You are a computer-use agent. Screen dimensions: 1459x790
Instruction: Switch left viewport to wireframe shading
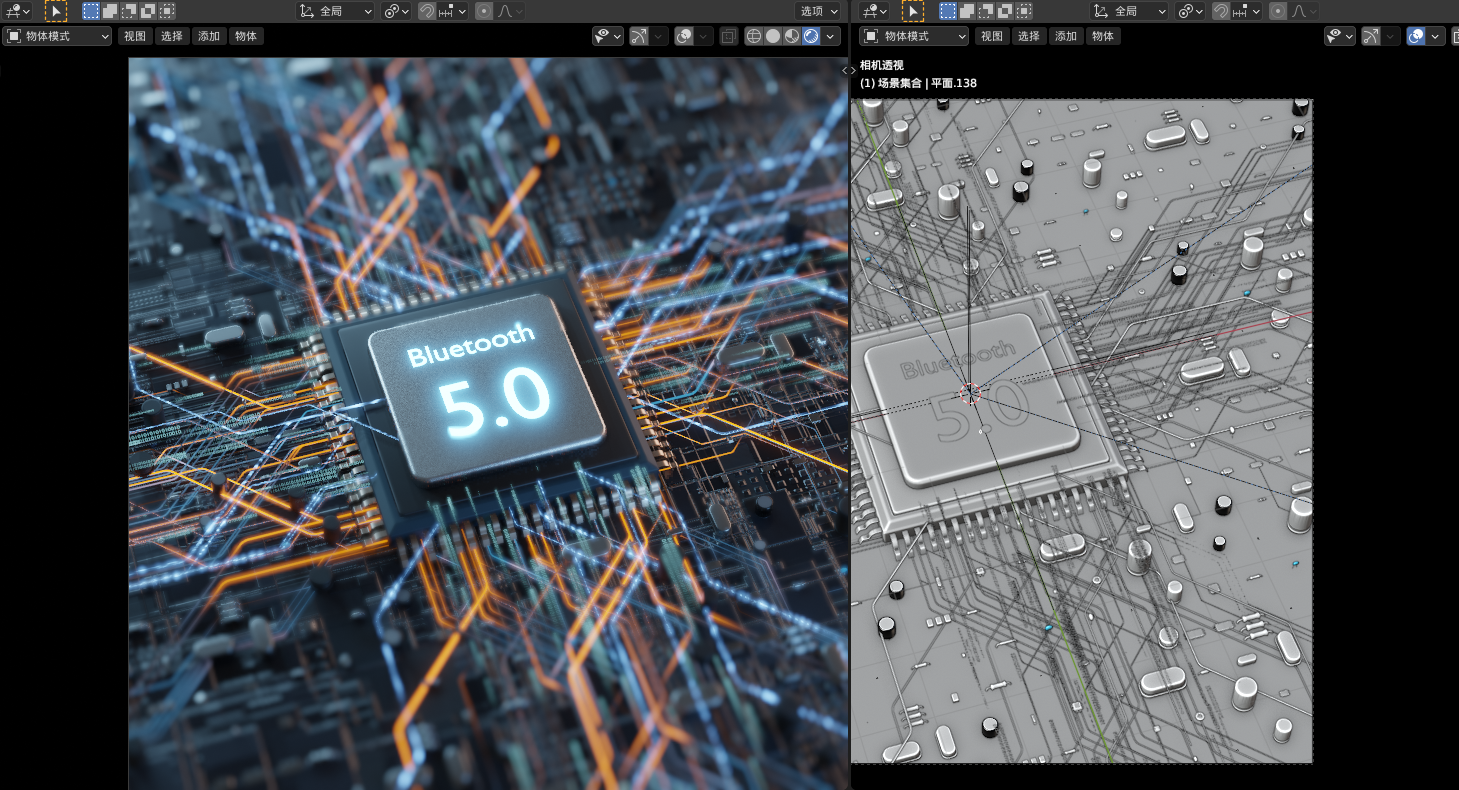[x=755, y=36]
